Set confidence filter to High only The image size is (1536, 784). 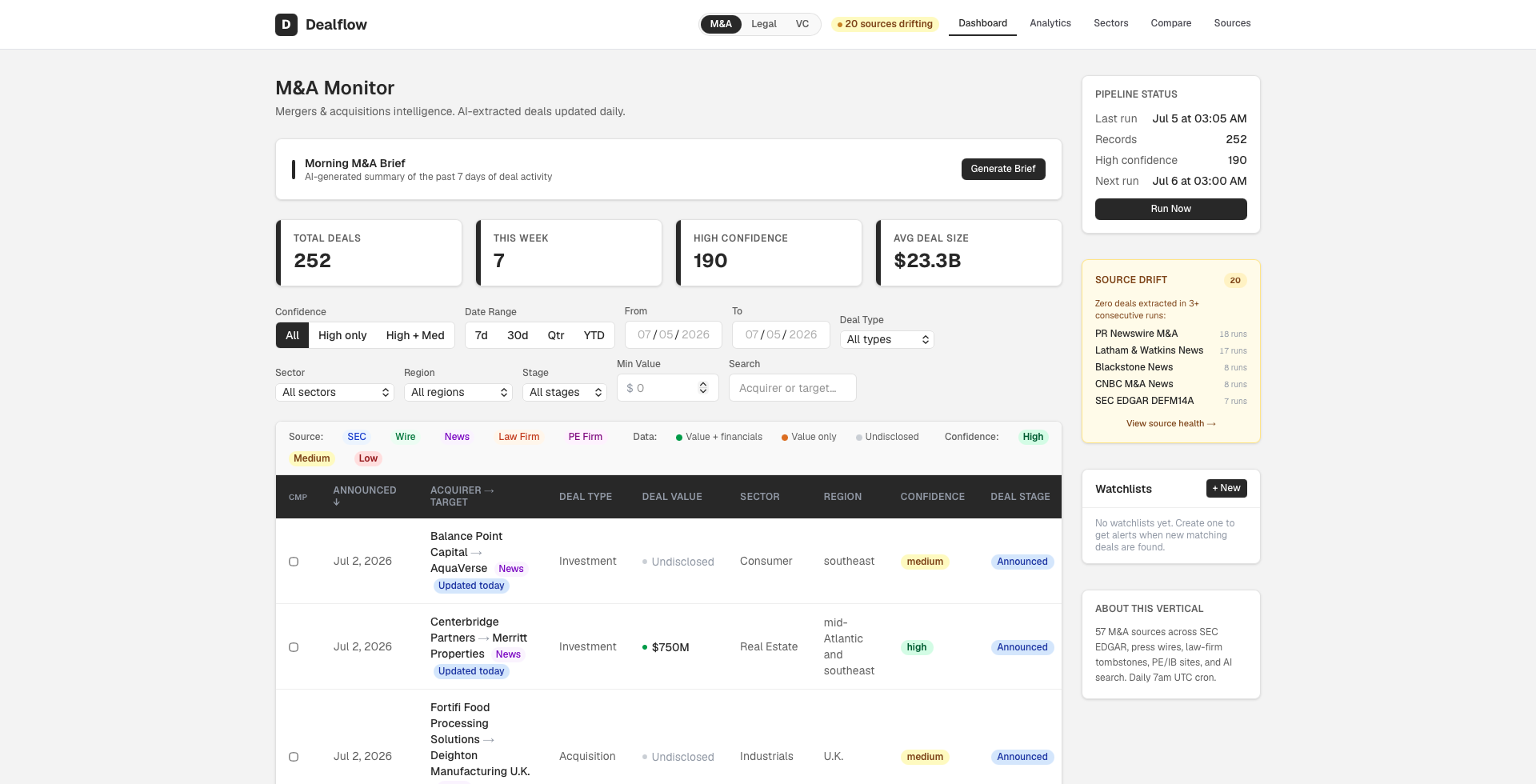(342, 335)
